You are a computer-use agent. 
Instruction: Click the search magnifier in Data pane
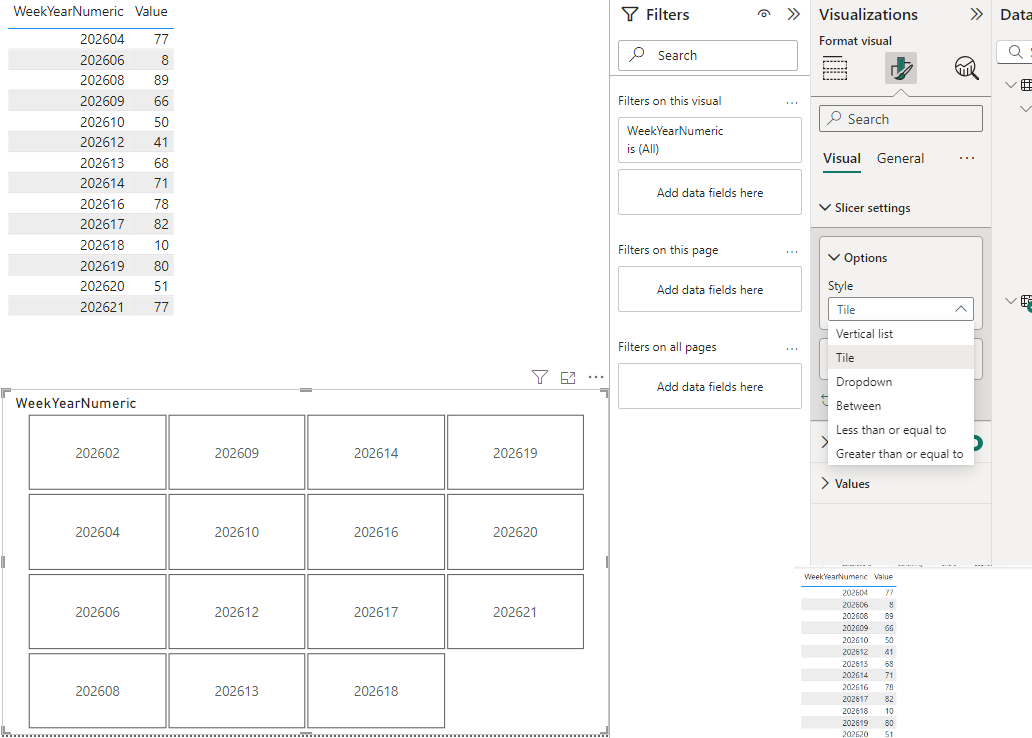[1016, 51]
